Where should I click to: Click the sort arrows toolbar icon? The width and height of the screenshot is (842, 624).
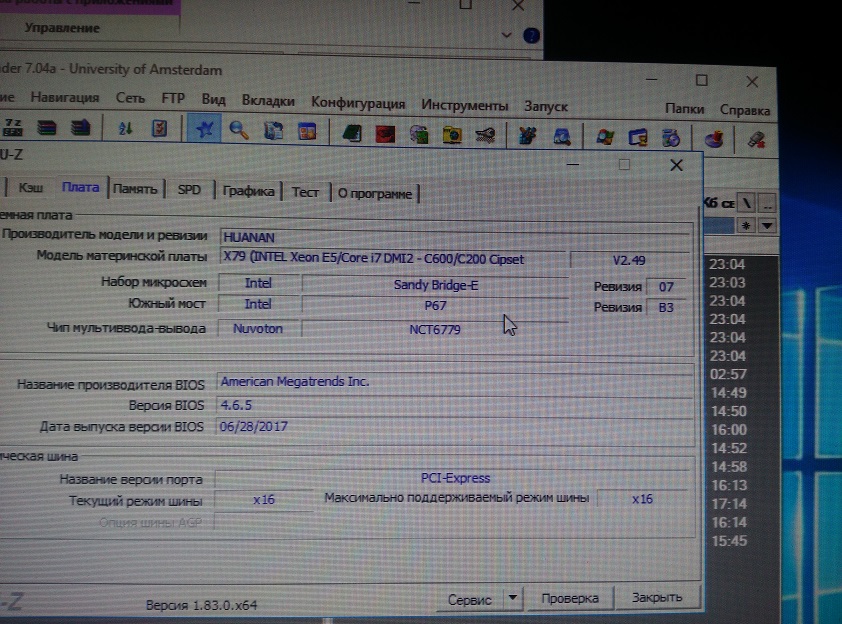pos(125,128)
